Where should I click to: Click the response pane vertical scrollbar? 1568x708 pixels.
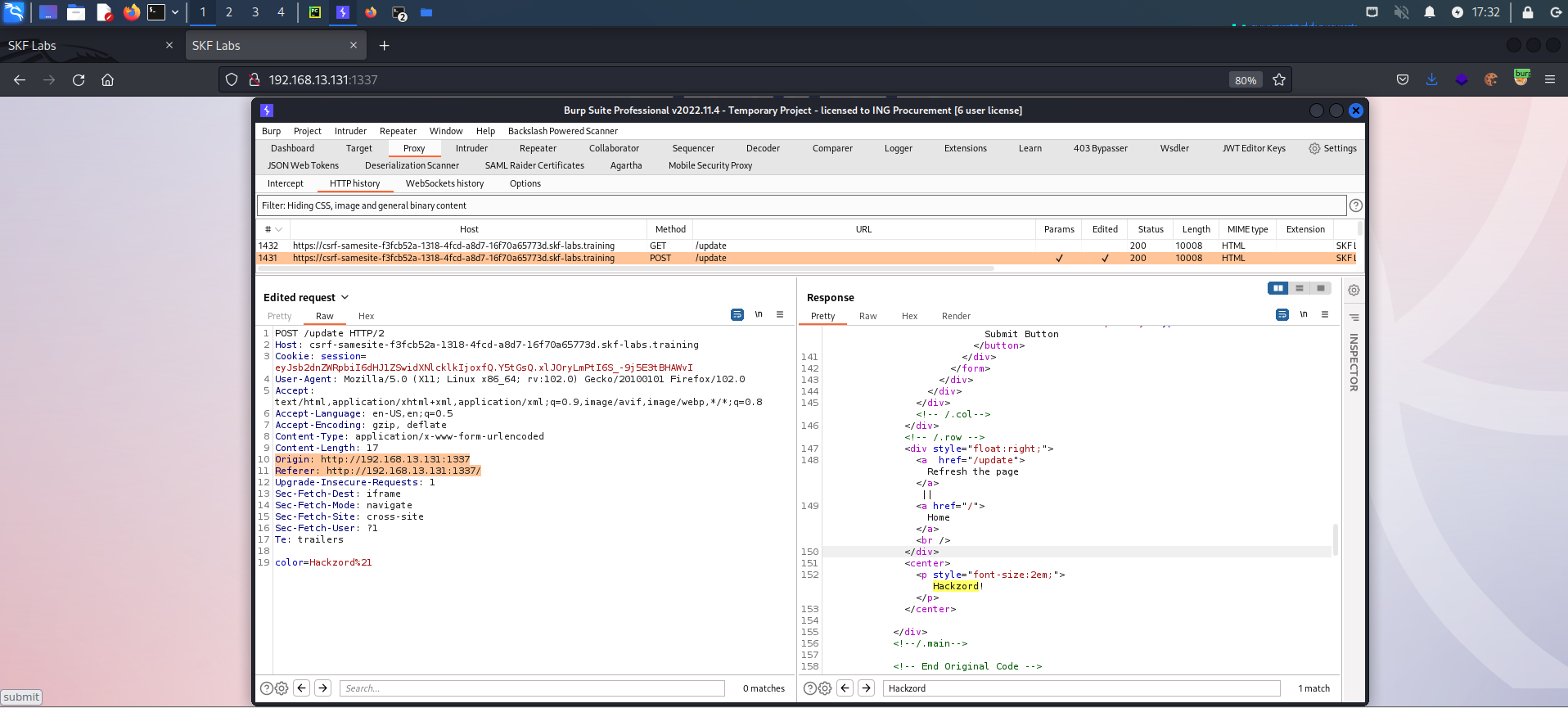click(x=1336, y=540)
